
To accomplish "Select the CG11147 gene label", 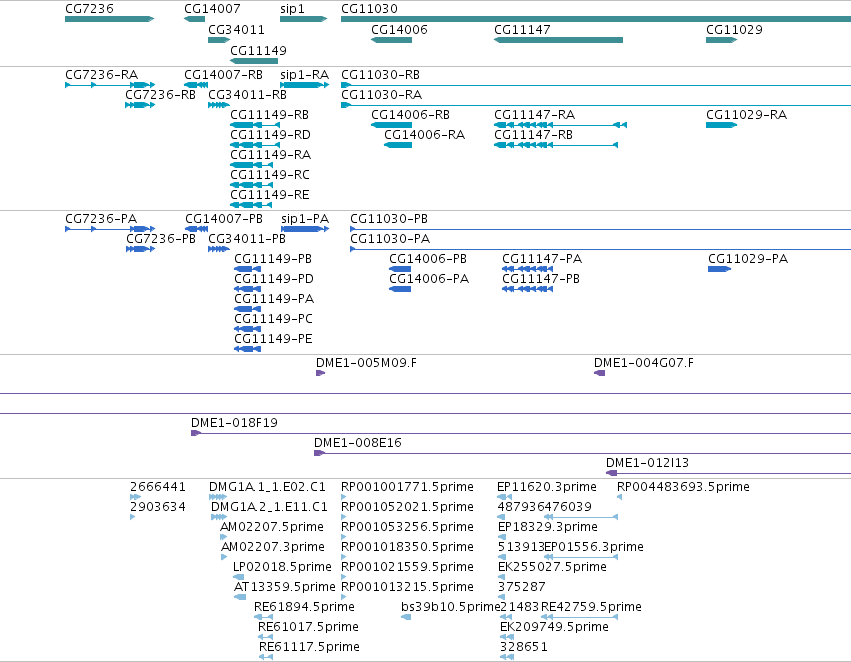I will (522, 30).
